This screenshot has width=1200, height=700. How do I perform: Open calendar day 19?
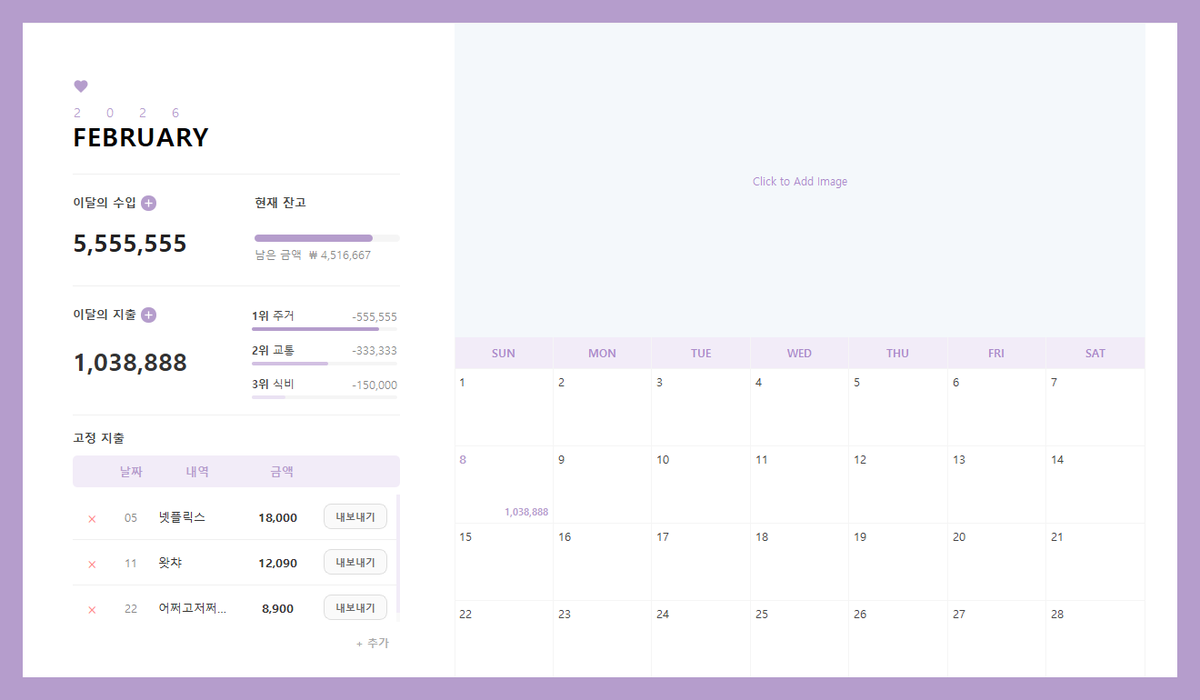(x=898, y=562)
